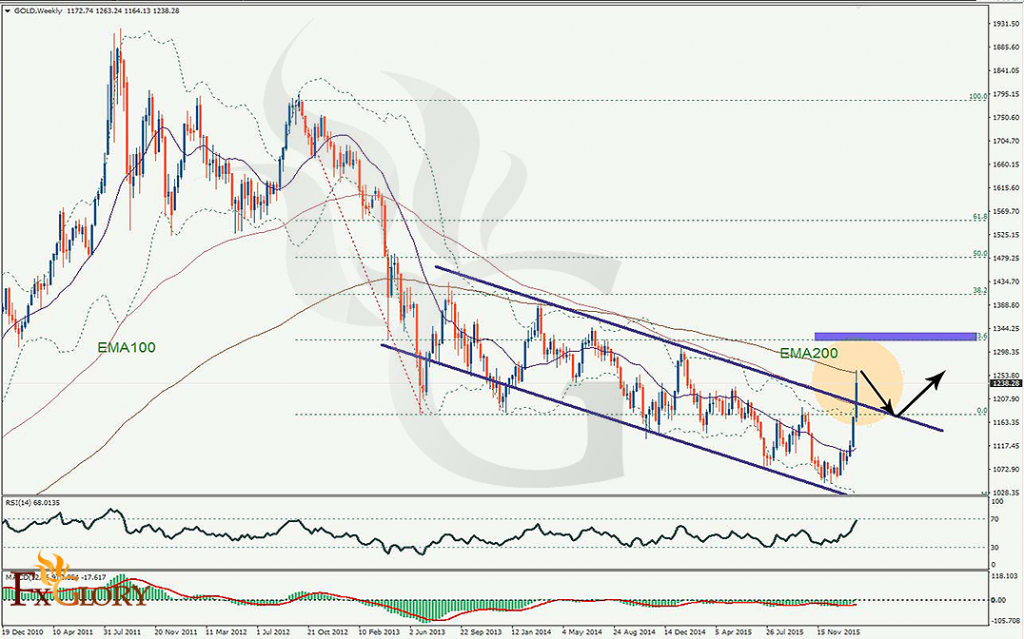Click the RSI(14) 68.0135 indicator label

click(x=33, y=502)
